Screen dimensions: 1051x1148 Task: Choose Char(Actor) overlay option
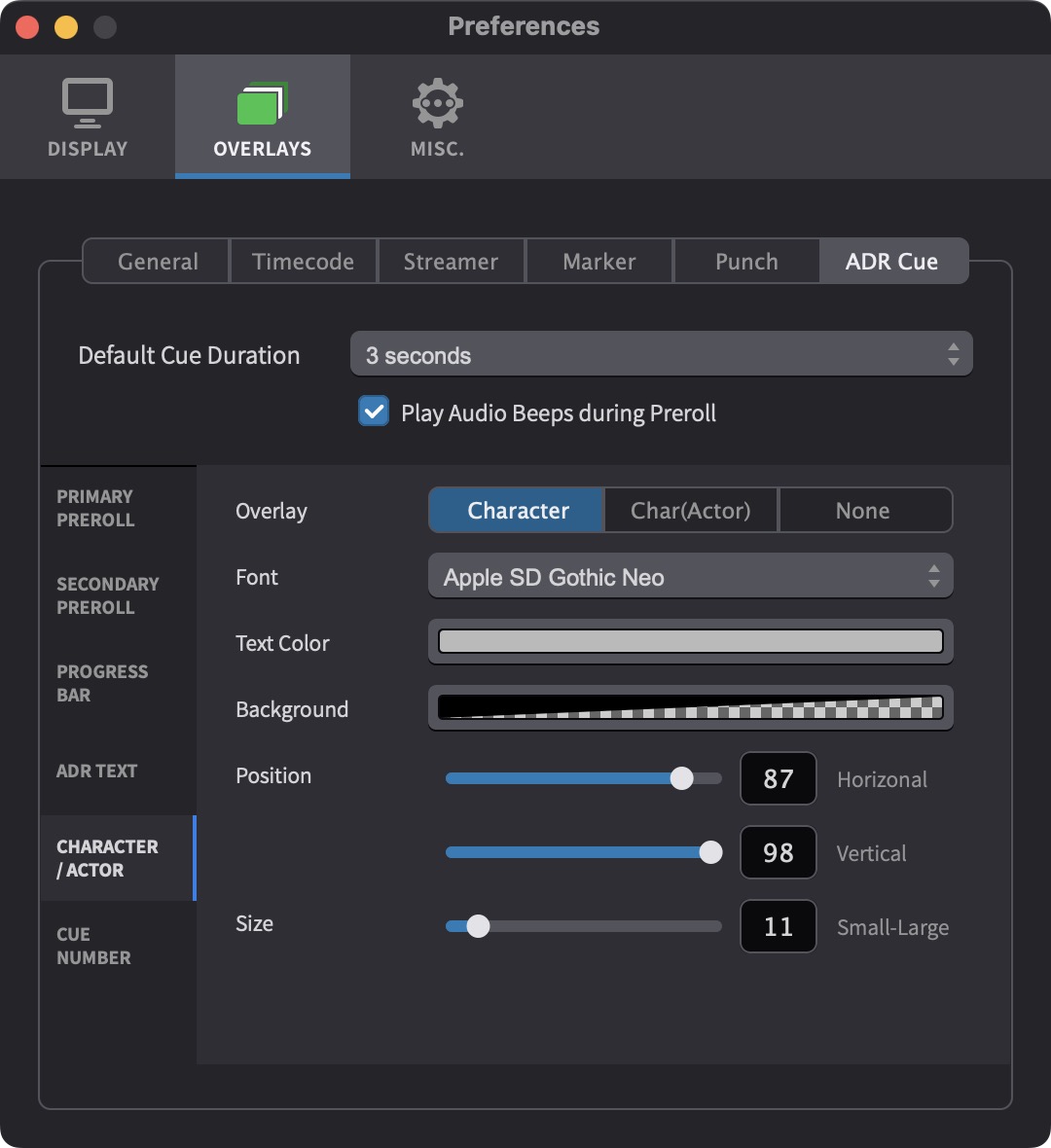(x=691, y=511)
